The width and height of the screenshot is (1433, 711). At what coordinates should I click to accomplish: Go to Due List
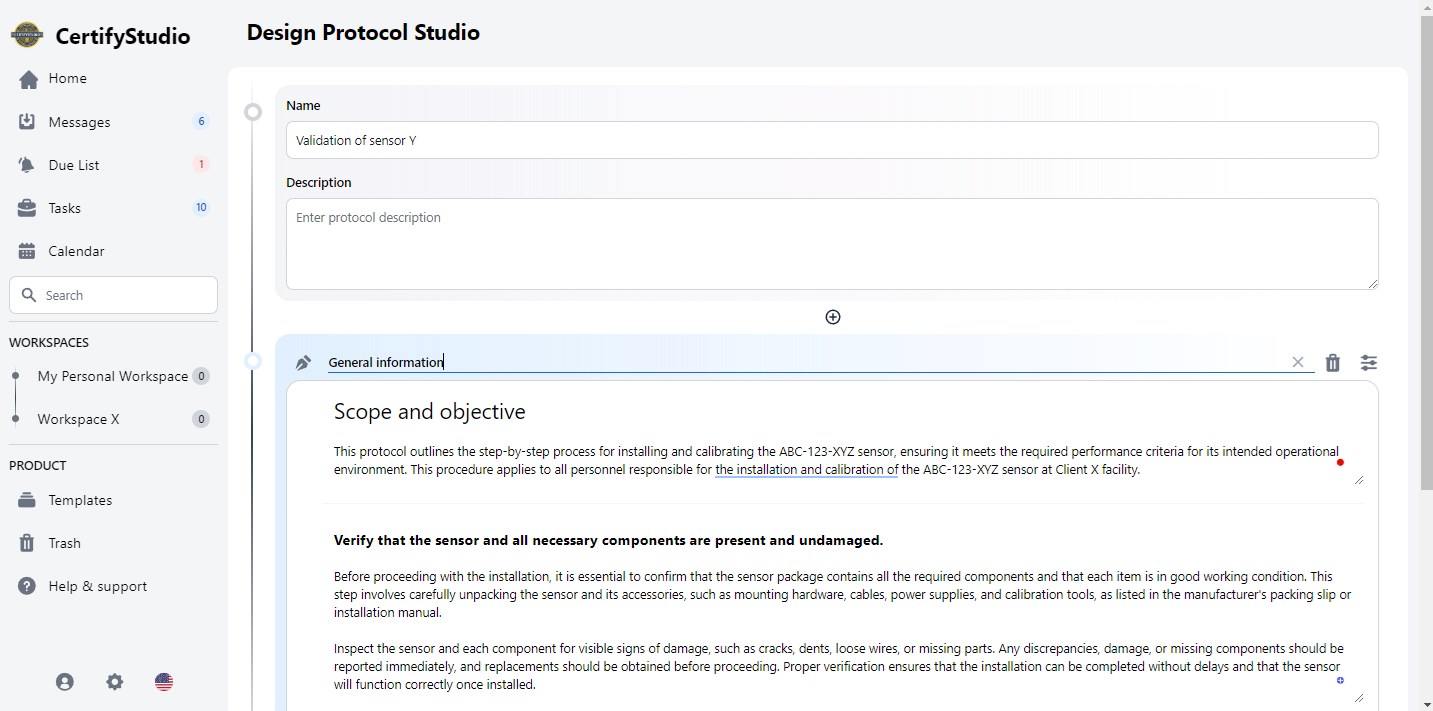click(73, 165)
